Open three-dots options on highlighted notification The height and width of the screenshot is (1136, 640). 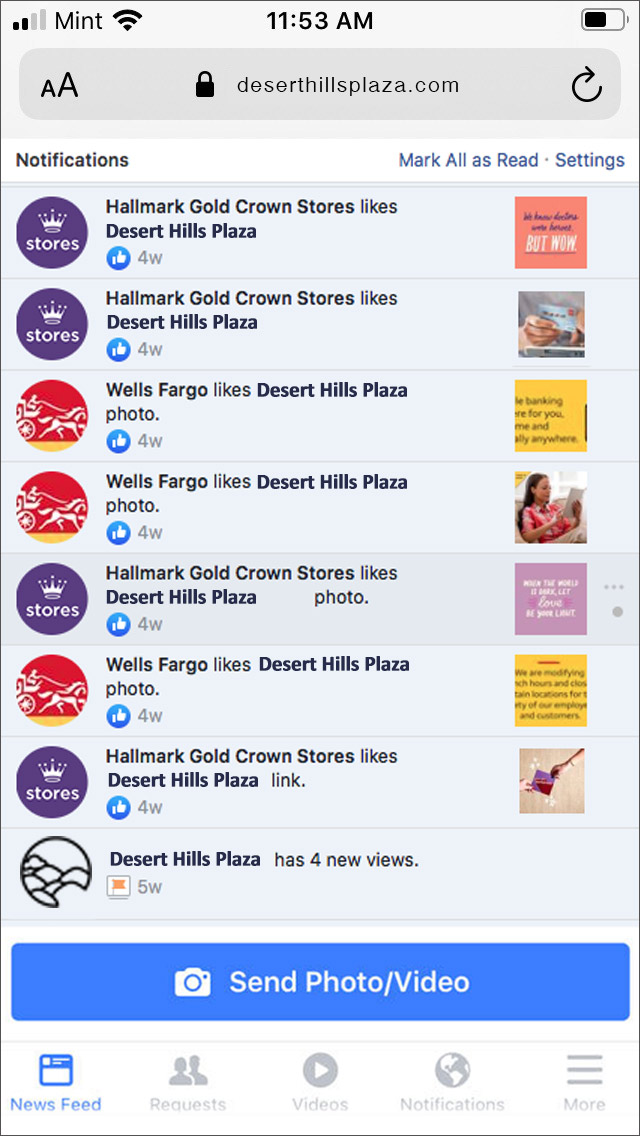click(x=614, y=587)
